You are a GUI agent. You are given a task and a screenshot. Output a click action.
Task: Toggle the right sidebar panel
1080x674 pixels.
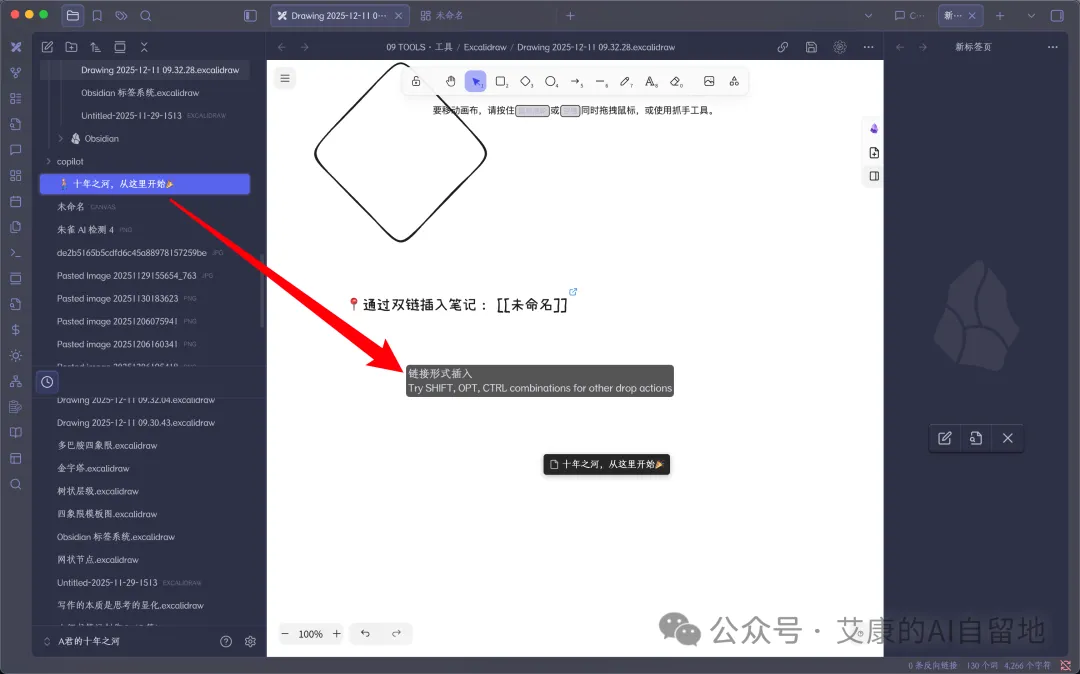click(1057, 15)
